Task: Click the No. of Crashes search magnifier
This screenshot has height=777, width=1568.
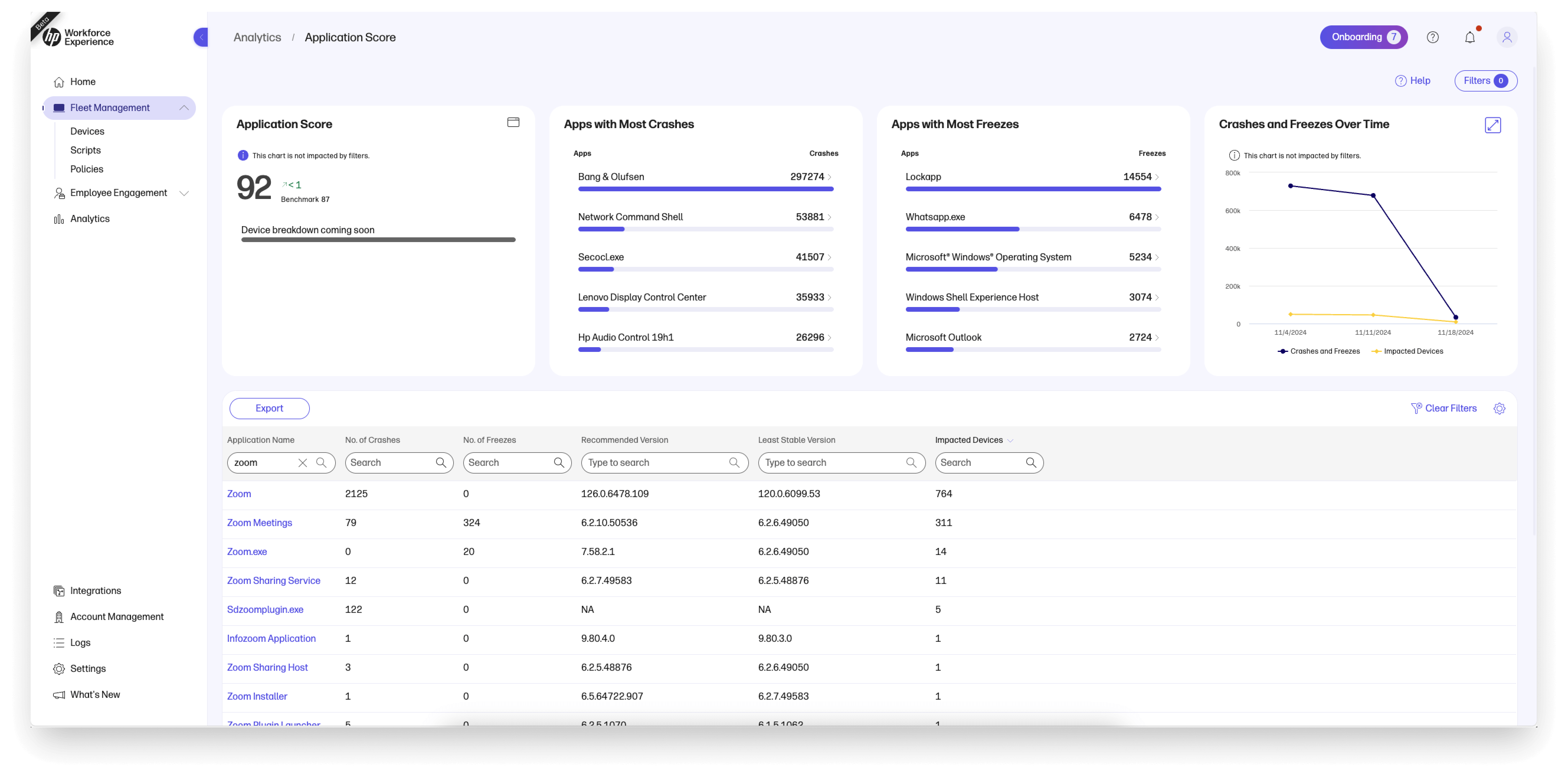Action: (x=441, y=463)
